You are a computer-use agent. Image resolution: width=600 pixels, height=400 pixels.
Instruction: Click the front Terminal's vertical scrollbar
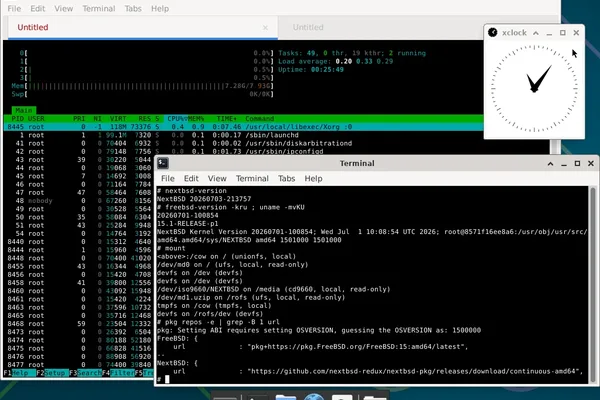pos(593,284)
